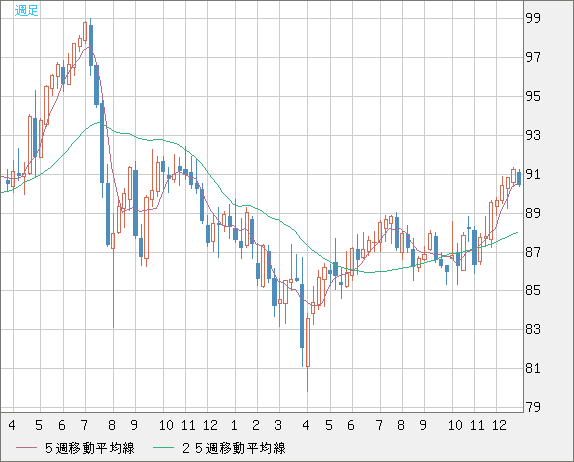This screenshot has width=574, height=462.
Task: Click the 週足 label in the chart corner
Action: click(26, 10)
